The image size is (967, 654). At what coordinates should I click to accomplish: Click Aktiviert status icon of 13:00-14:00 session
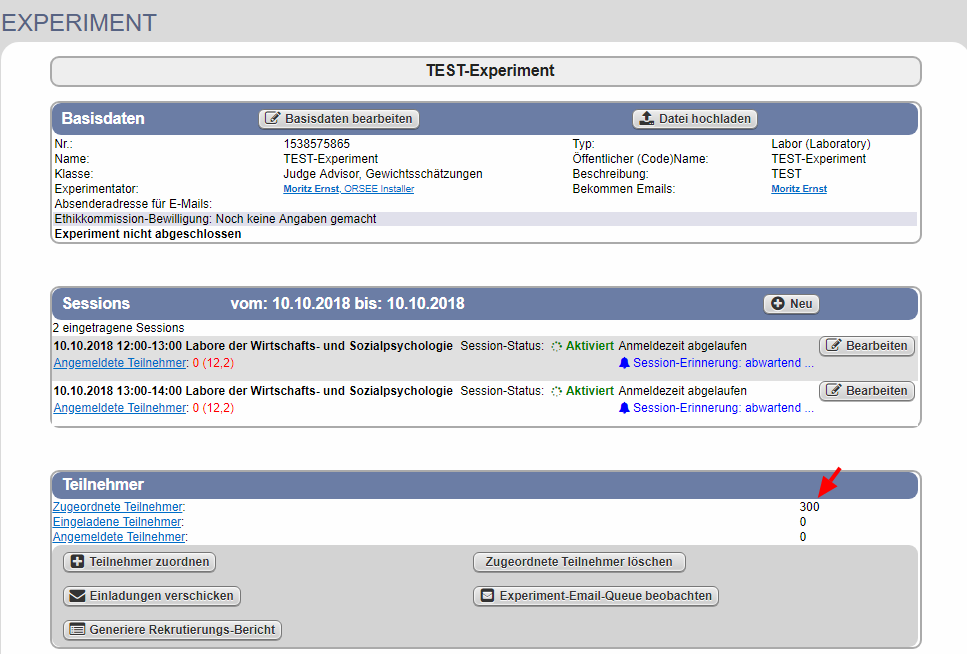(556, 391)
